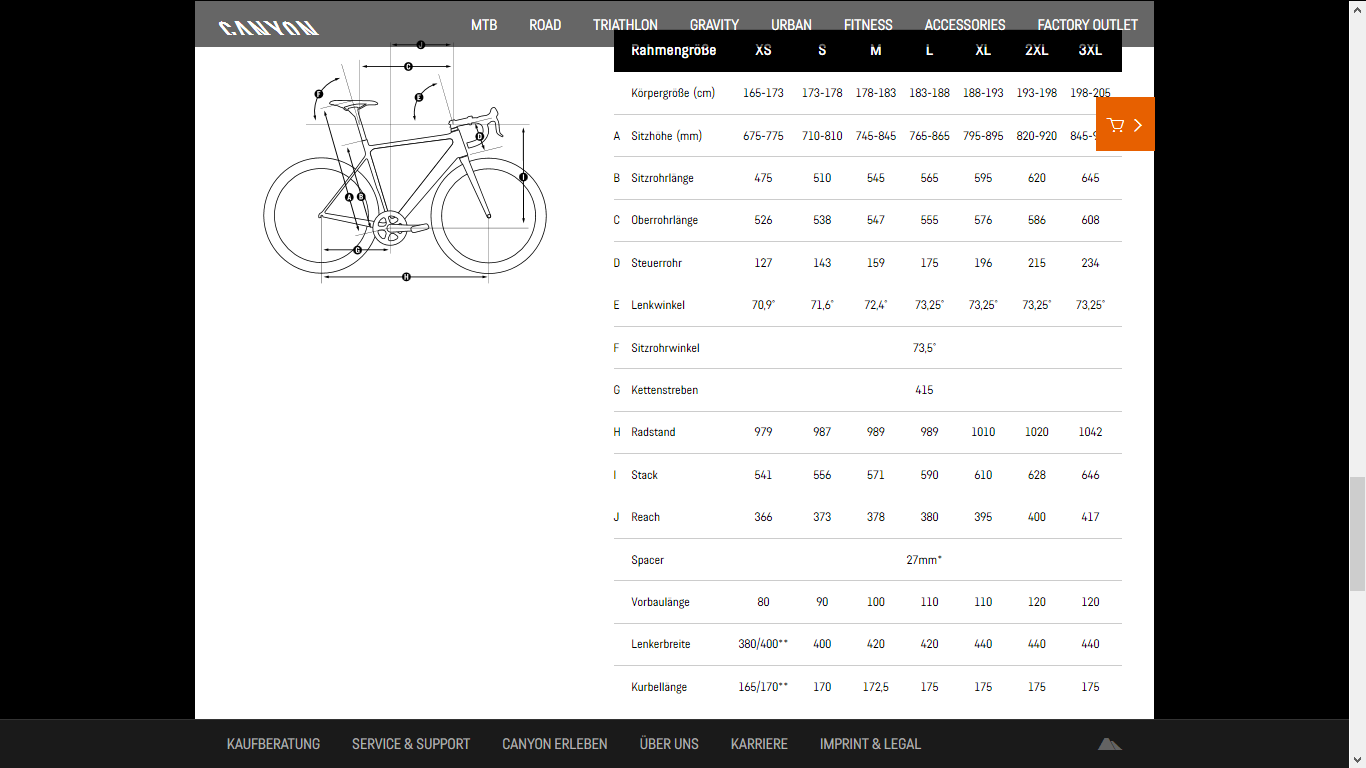Open the GRAVITY menu

click(714, 25)
